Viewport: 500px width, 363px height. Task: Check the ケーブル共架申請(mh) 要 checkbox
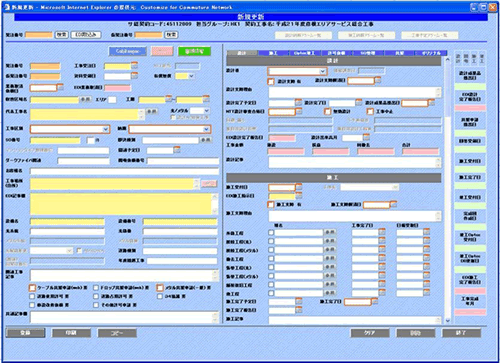[32, 287]
